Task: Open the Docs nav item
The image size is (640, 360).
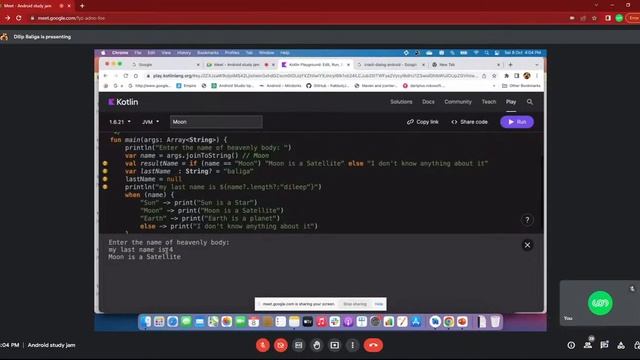Action: click(x=428, y=102)
